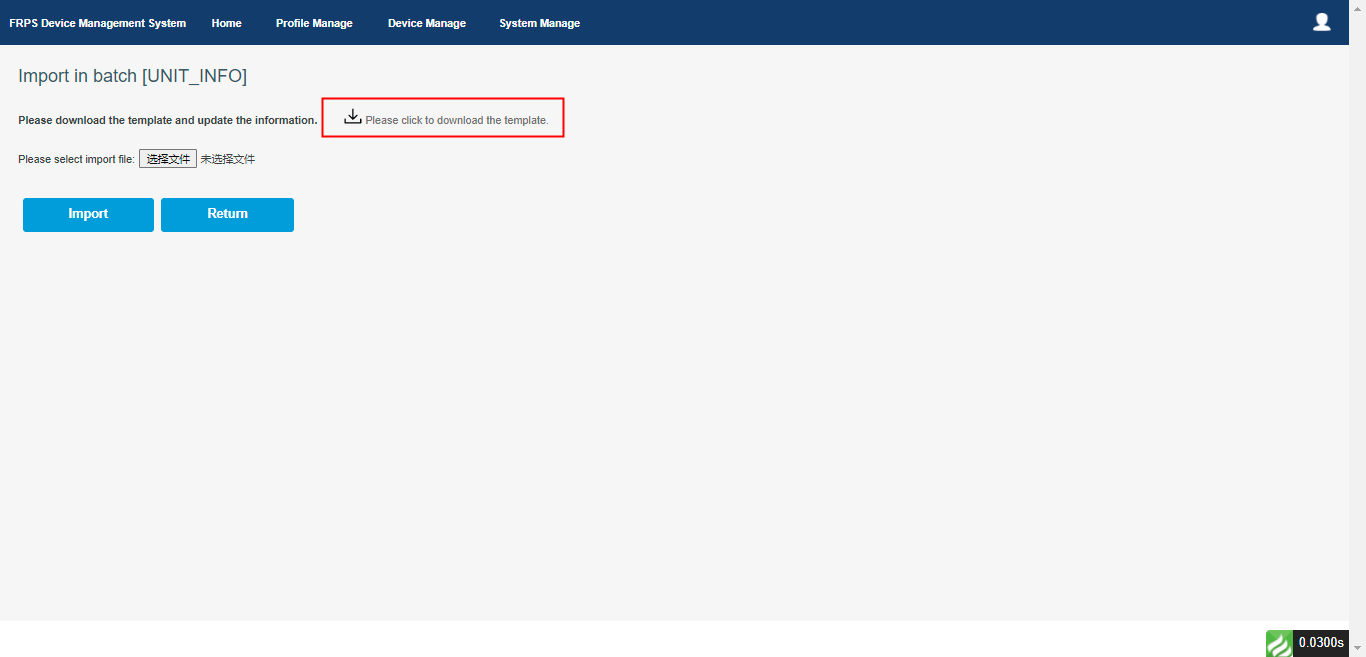This screenshot has height=657, width=1366.
Task: Click 'Please click to download the template' link
Action: 456,120
